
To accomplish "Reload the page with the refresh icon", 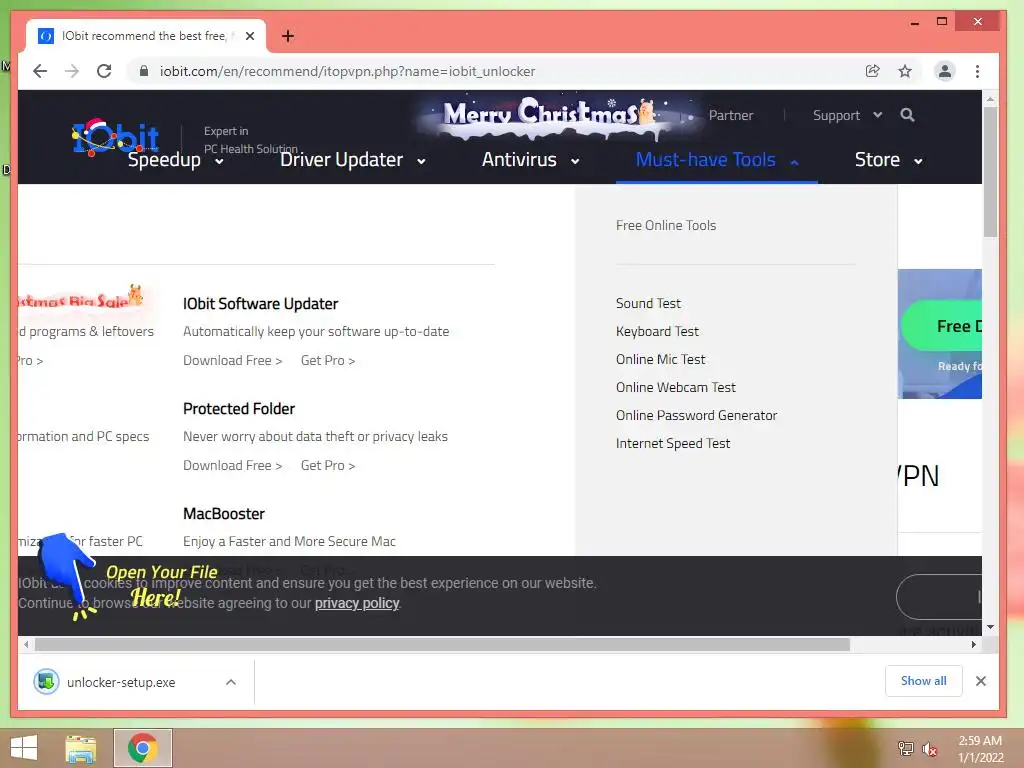I will pyautogui.click(x=104, y=71).
